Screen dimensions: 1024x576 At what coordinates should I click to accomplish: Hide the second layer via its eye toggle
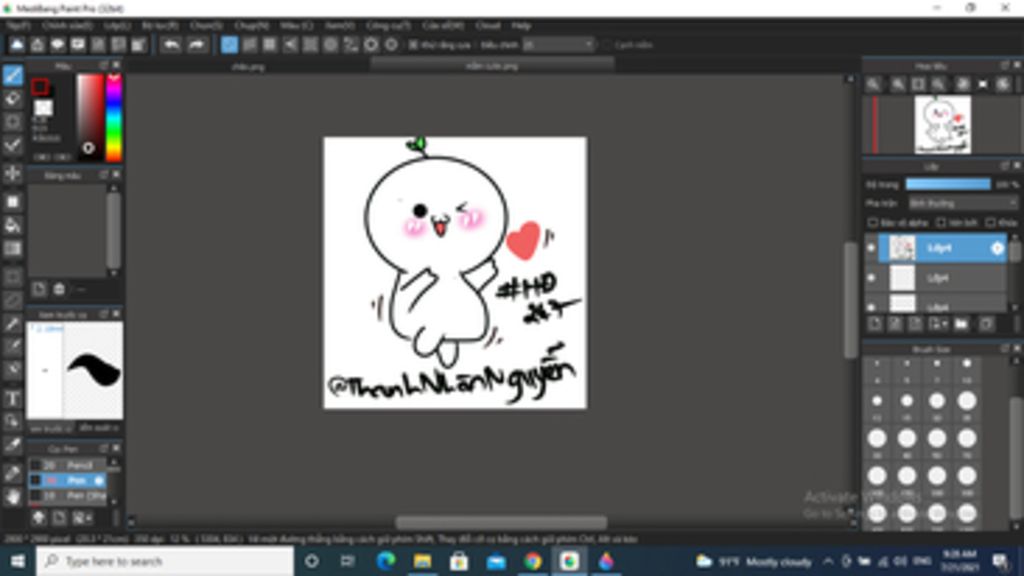click(871, 278)
